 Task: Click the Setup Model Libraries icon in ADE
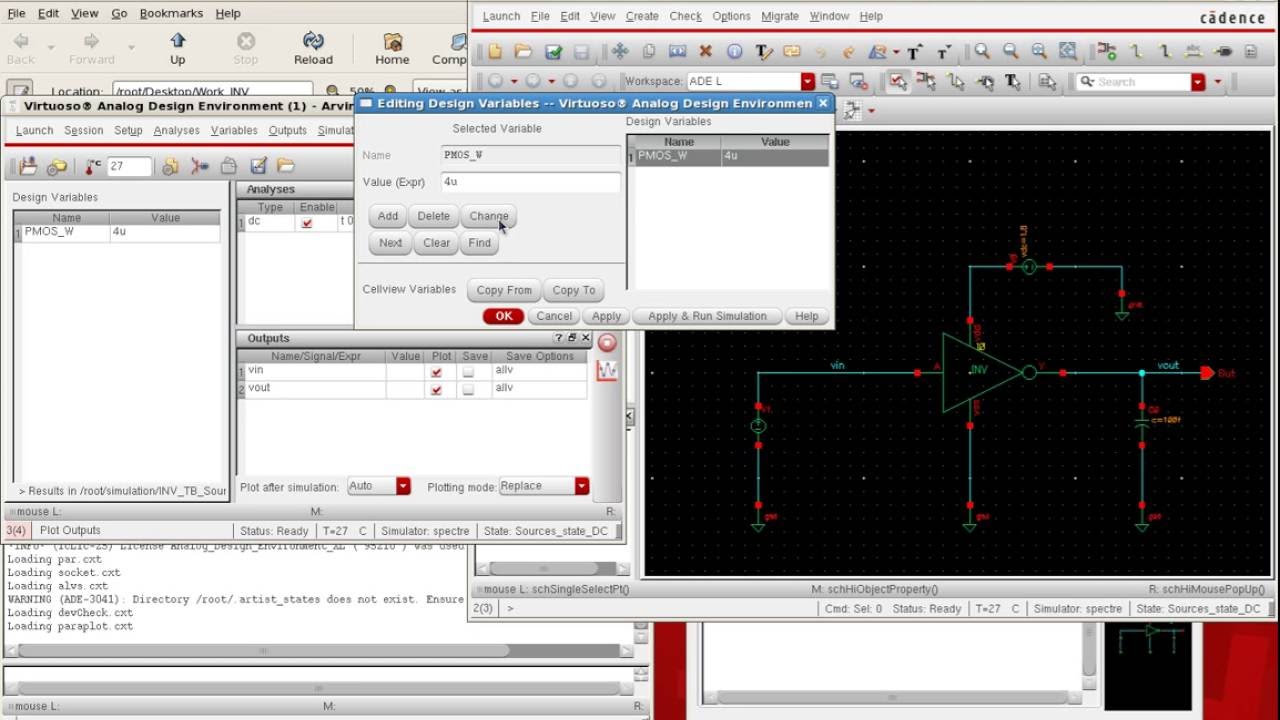tap(170, 166)
